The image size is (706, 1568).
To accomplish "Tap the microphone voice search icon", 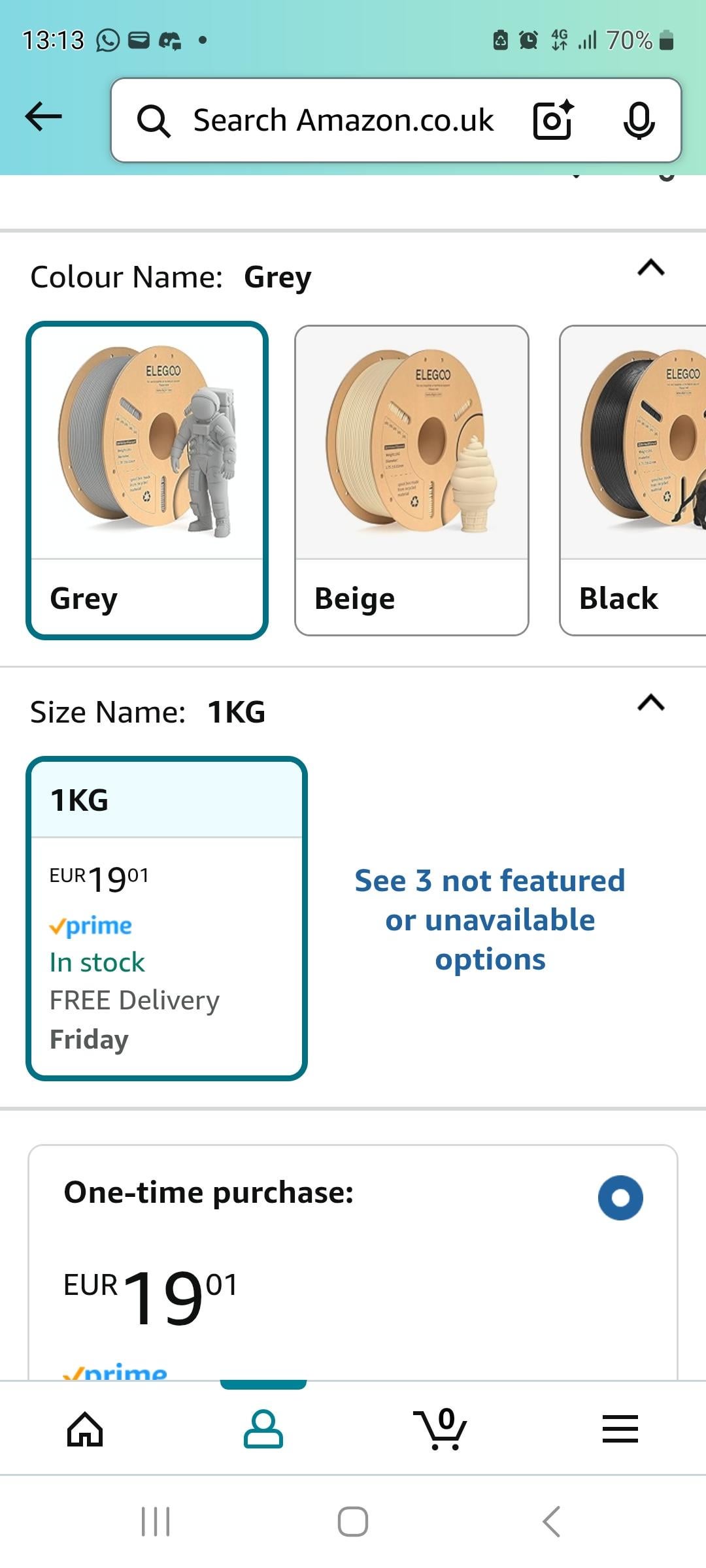I will point(639,121).
